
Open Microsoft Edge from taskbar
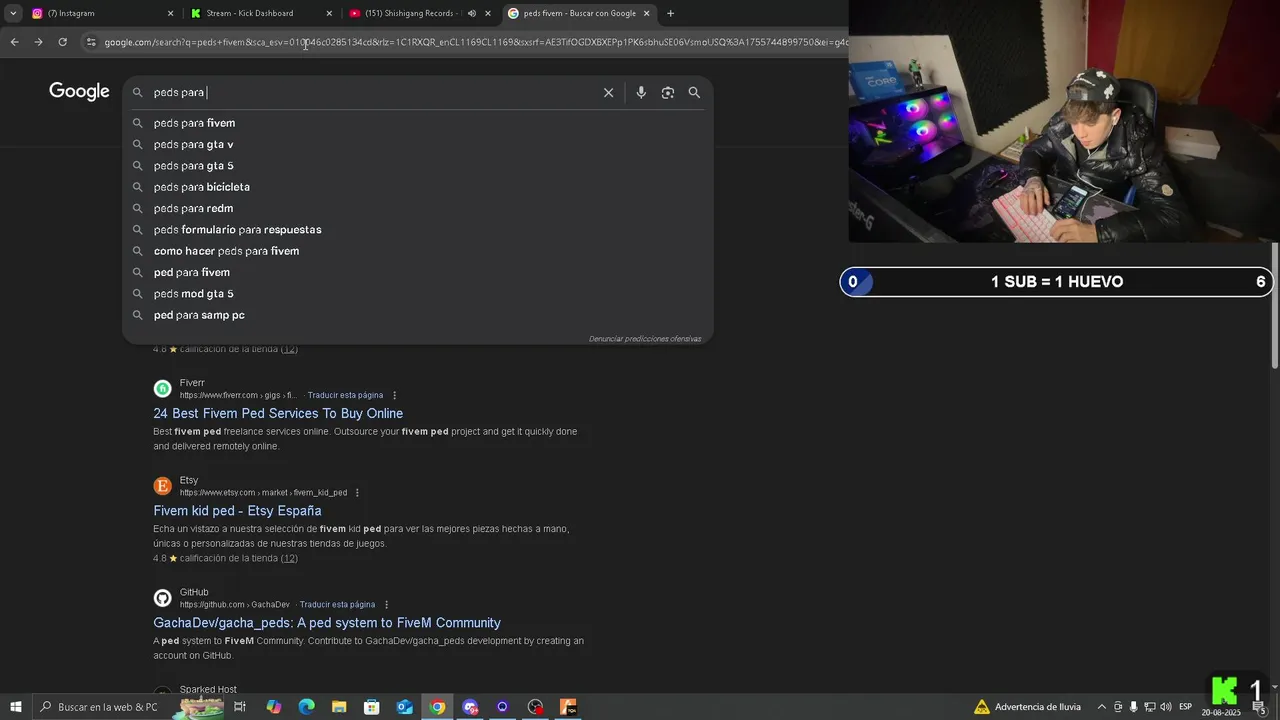[307, 707]
